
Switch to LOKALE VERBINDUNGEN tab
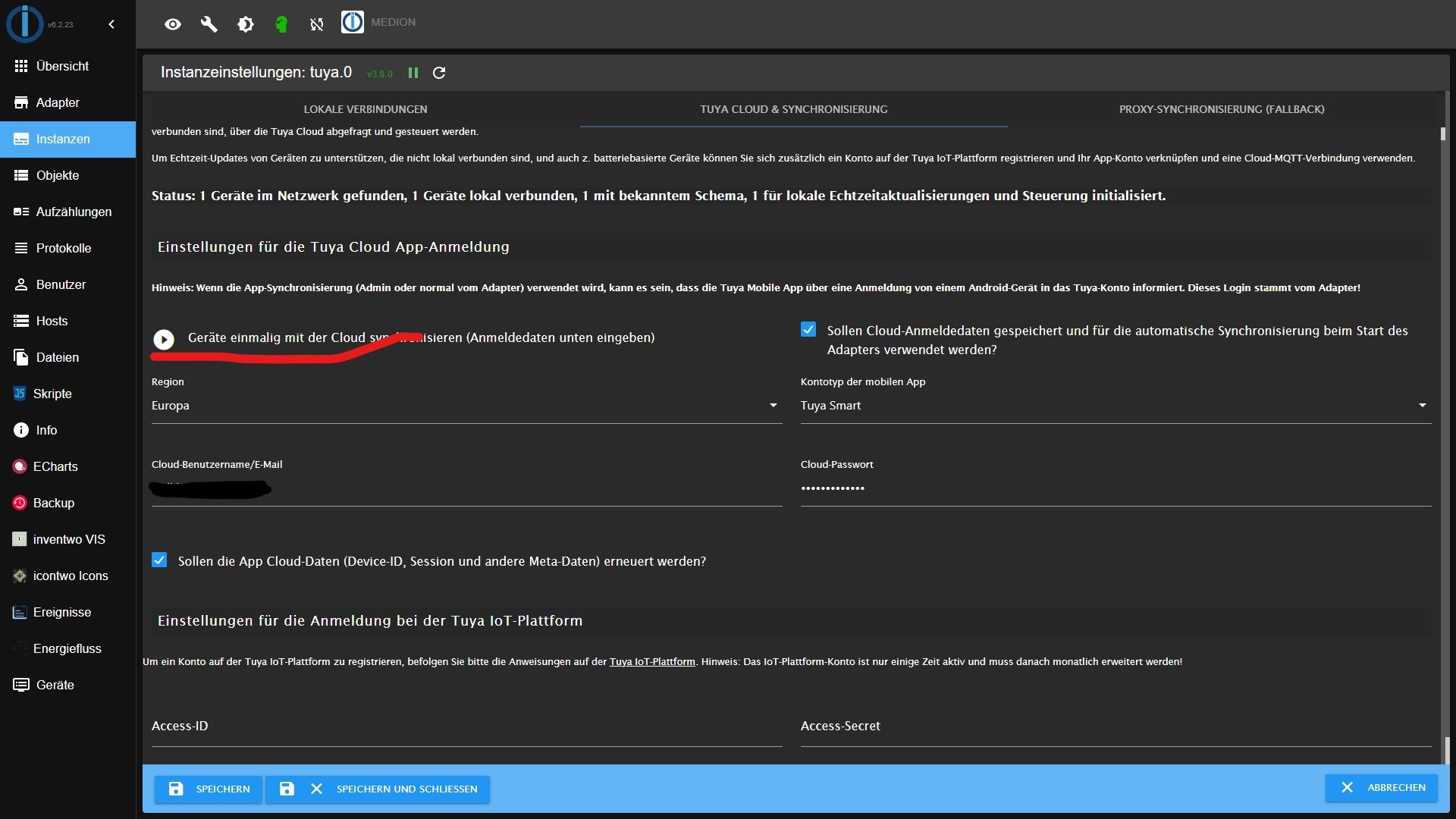[365, 108]
